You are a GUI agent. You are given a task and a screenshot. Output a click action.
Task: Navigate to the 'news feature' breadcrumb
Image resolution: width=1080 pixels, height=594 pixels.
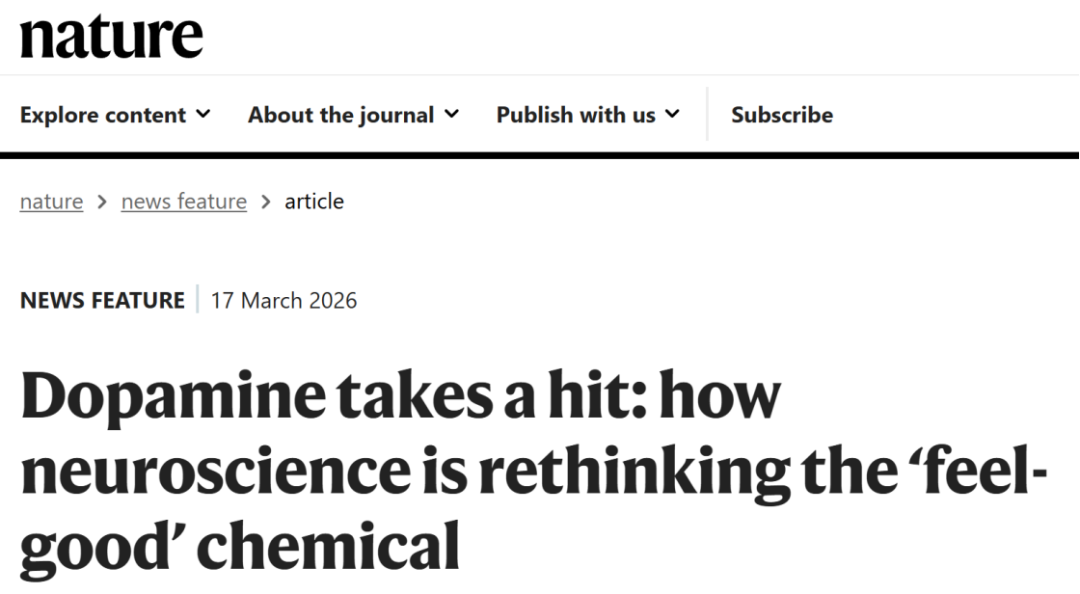coord(184,201)
